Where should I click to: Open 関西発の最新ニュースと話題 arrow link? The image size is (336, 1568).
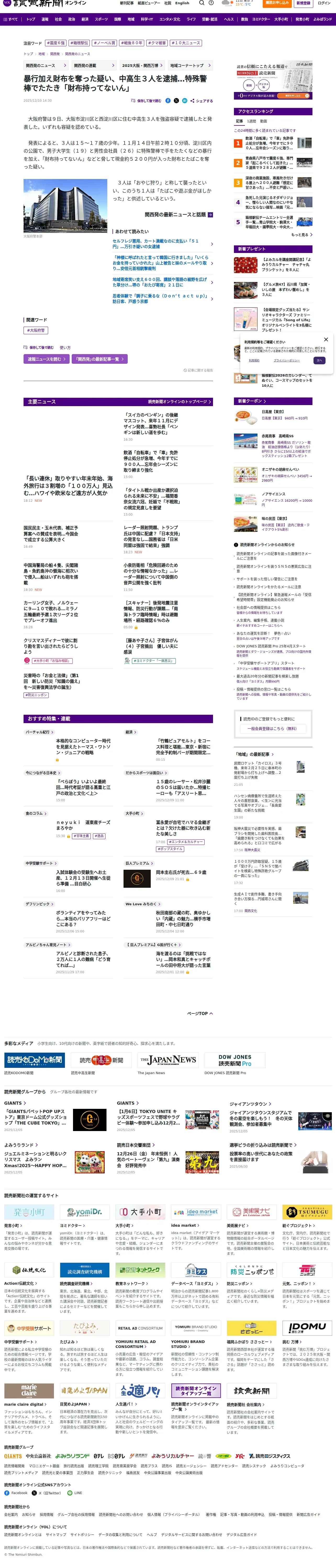[179, 215]
